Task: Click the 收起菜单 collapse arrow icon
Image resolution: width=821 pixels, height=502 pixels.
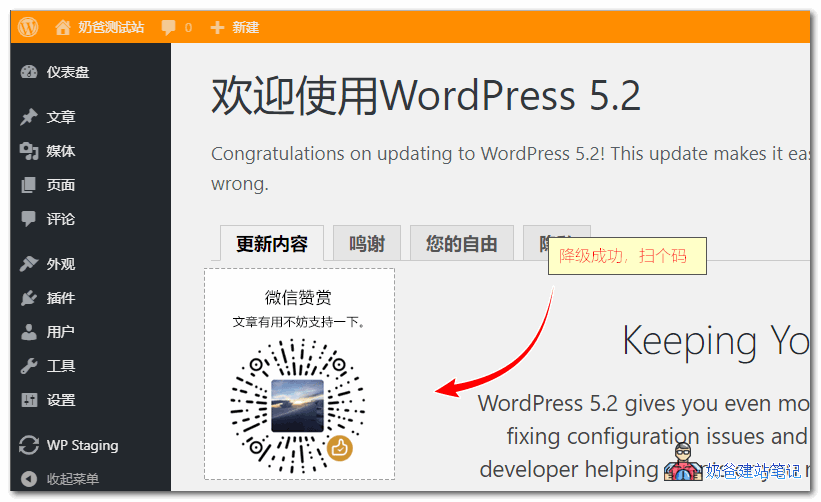Action: 29,478
